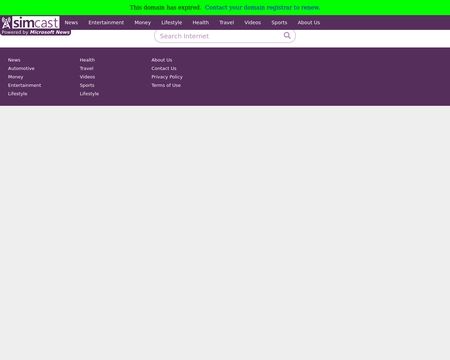
Task: Click the Money link in the footer
Action: (16, 77)
